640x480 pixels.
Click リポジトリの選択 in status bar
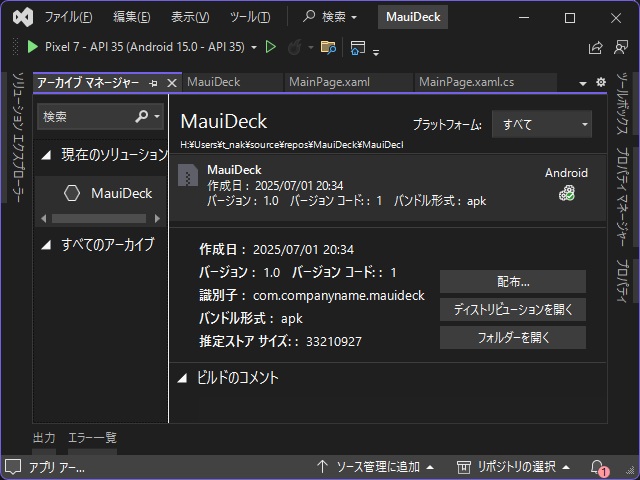516,467
